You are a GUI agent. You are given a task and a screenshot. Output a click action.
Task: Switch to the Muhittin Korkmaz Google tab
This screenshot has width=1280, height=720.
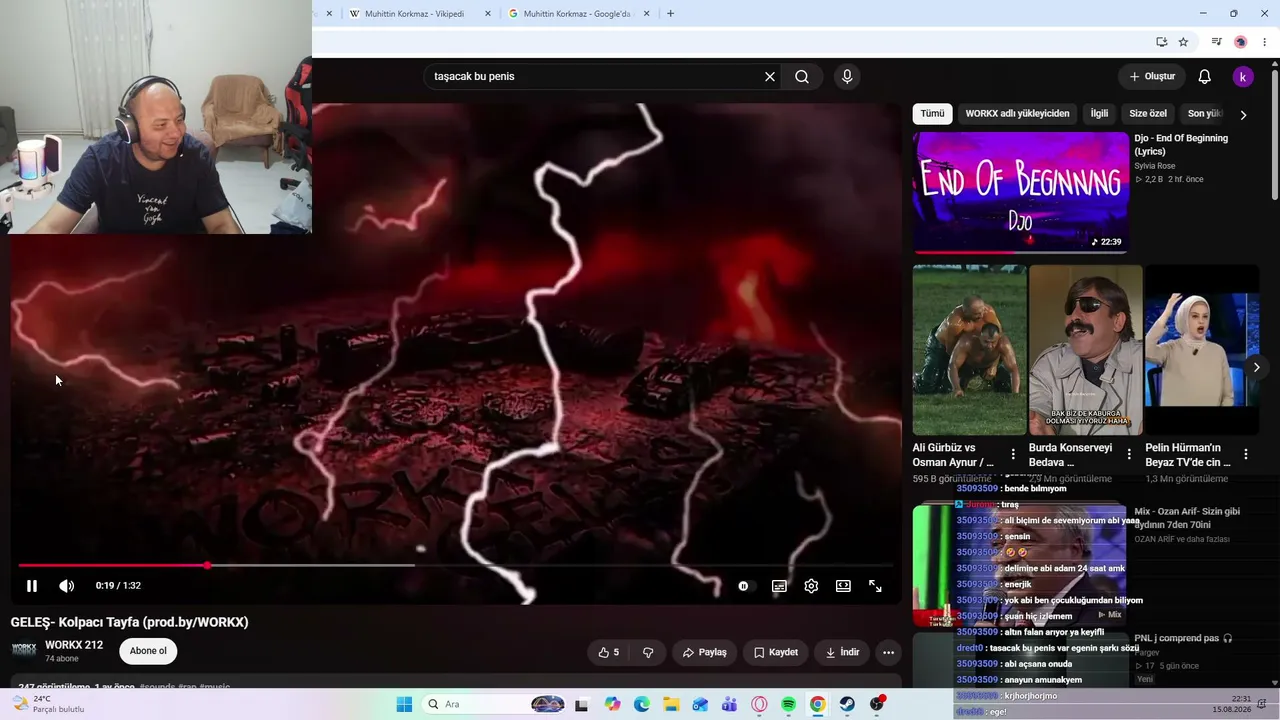[x=577, y=14]
